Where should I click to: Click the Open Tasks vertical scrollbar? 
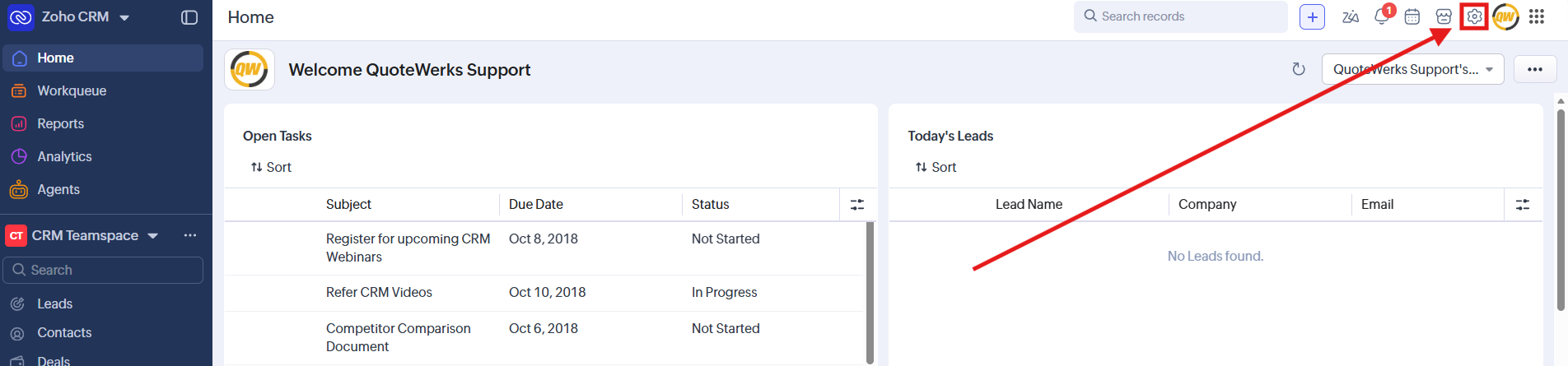pos(870,292)
